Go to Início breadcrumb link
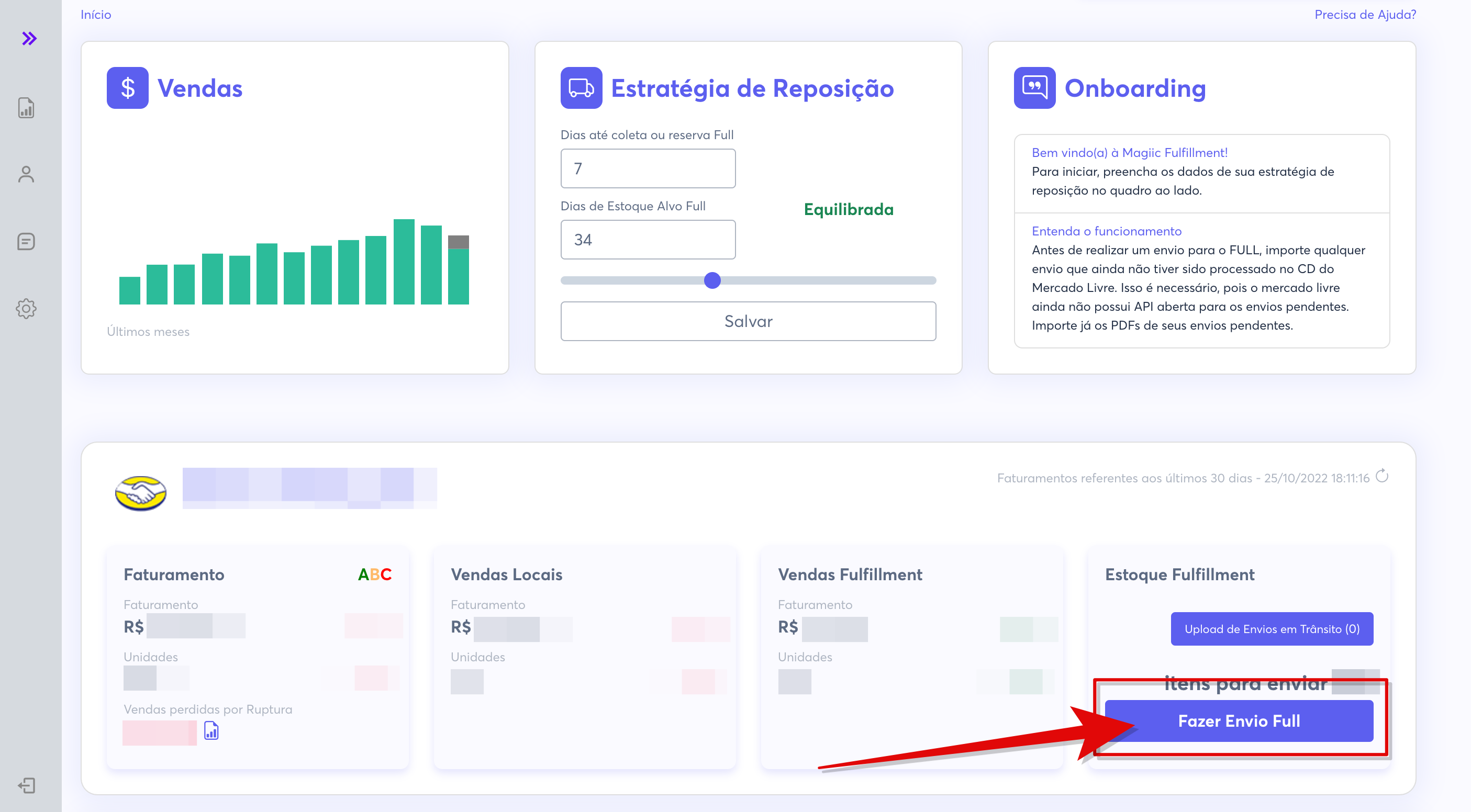 pyautogui.click(x=96, y=14)
